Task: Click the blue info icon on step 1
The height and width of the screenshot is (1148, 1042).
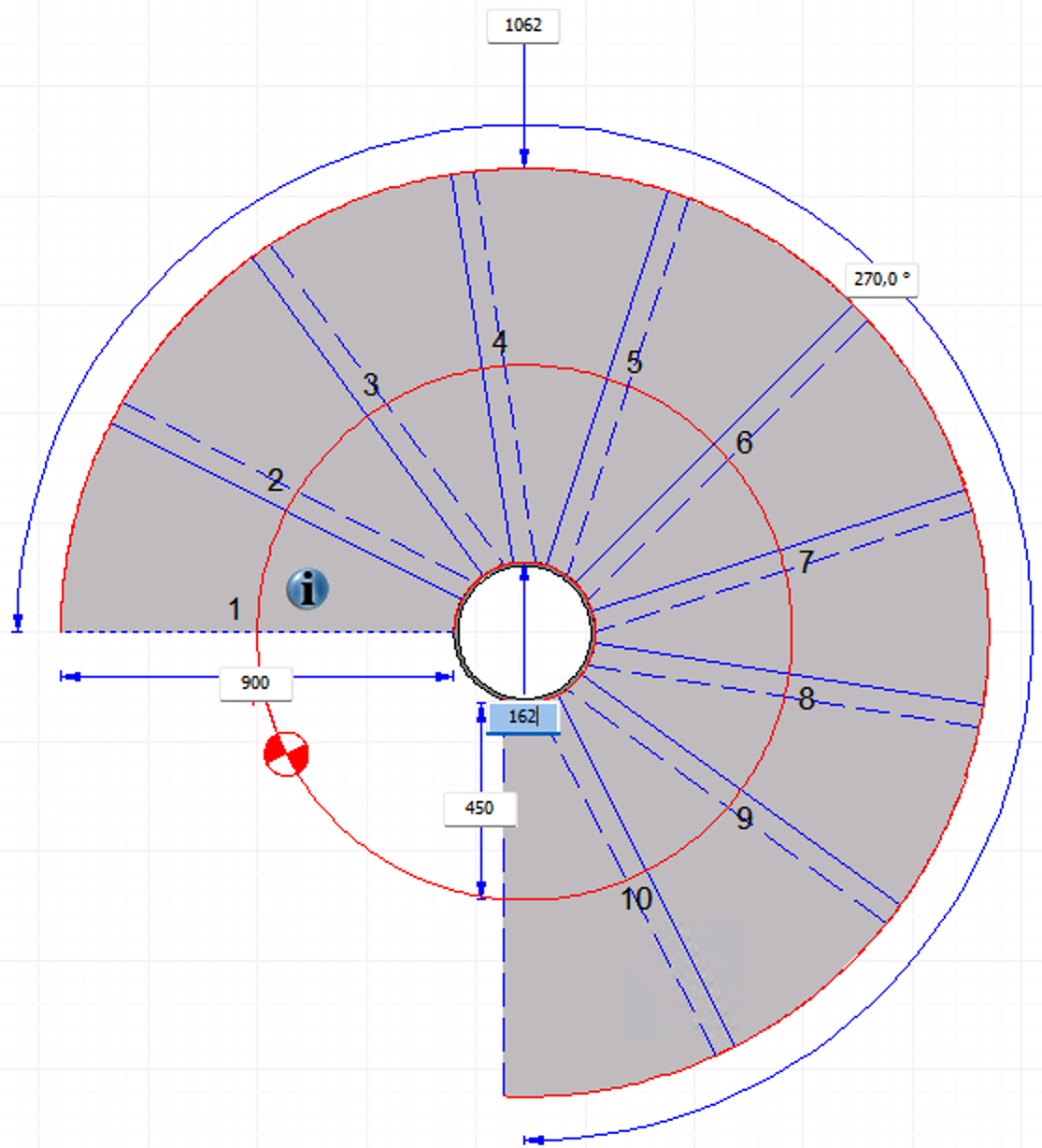Action: point(307,589)
